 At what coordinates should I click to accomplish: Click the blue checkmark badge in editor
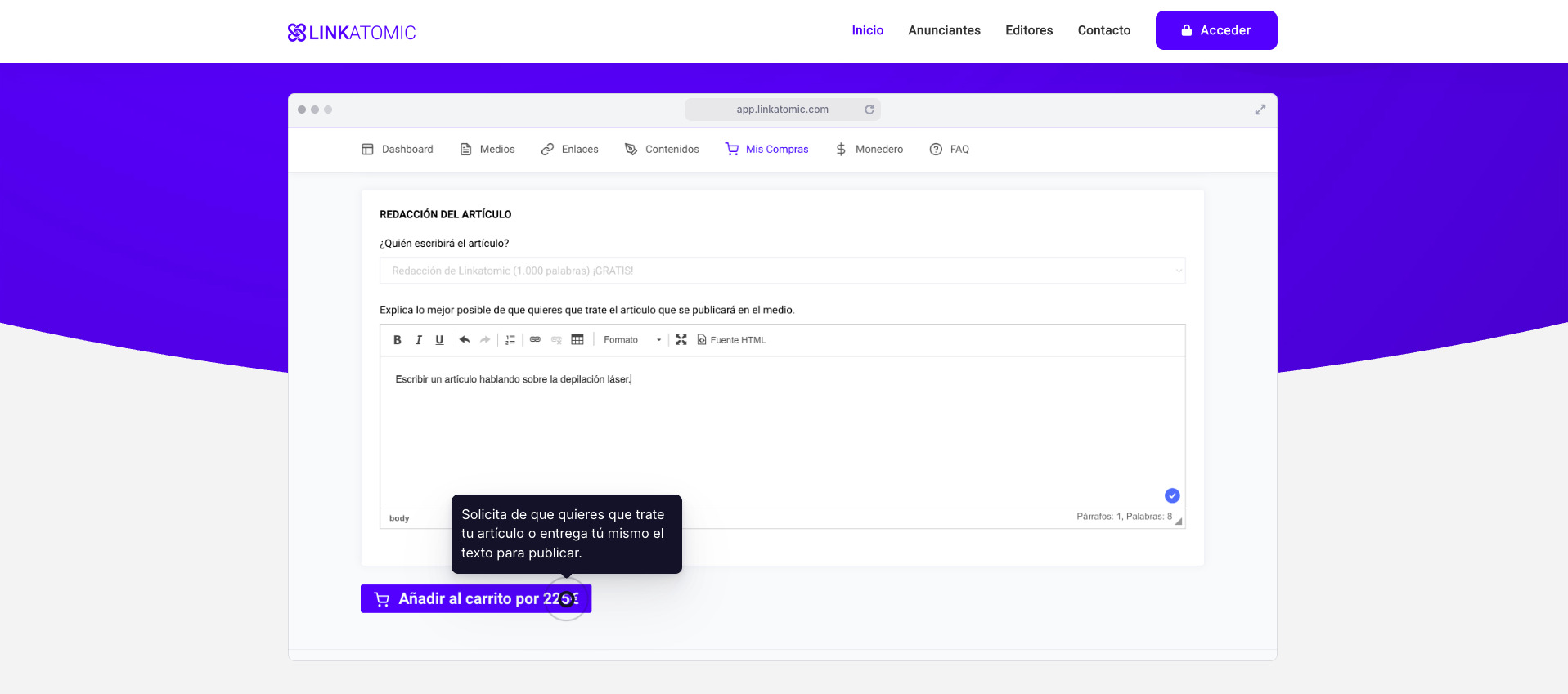pos(1172,495)
